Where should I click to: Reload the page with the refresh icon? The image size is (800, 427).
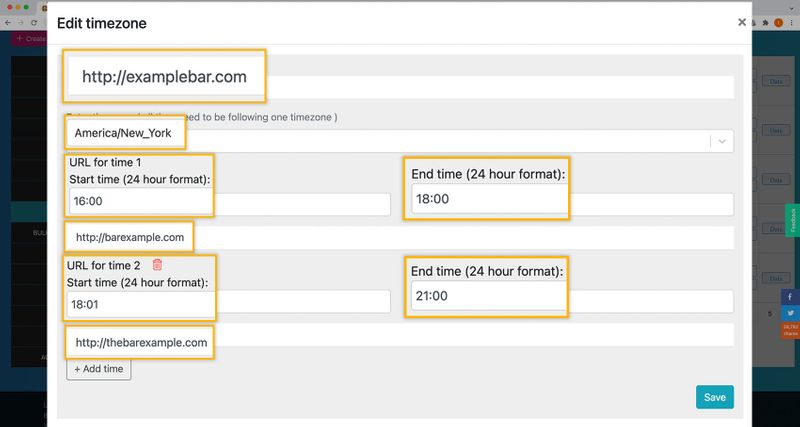click(x=36, y=21)
